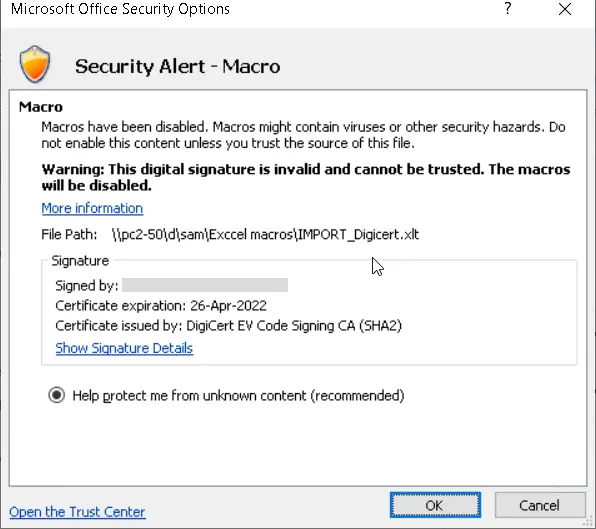Select the Help protect me radio button
This screenshot has height=529, width=596.
coord(57,395)
